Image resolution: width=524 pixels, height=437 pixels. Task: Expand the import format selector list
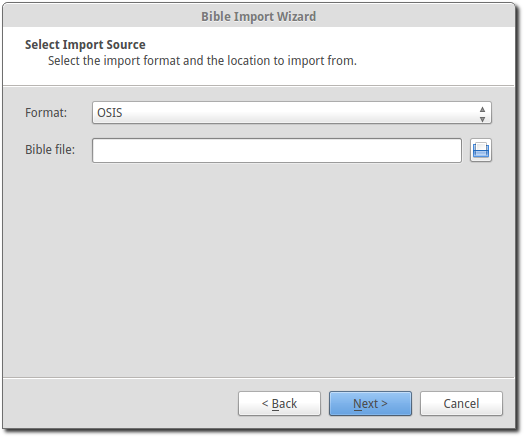[x=292, y=113]
